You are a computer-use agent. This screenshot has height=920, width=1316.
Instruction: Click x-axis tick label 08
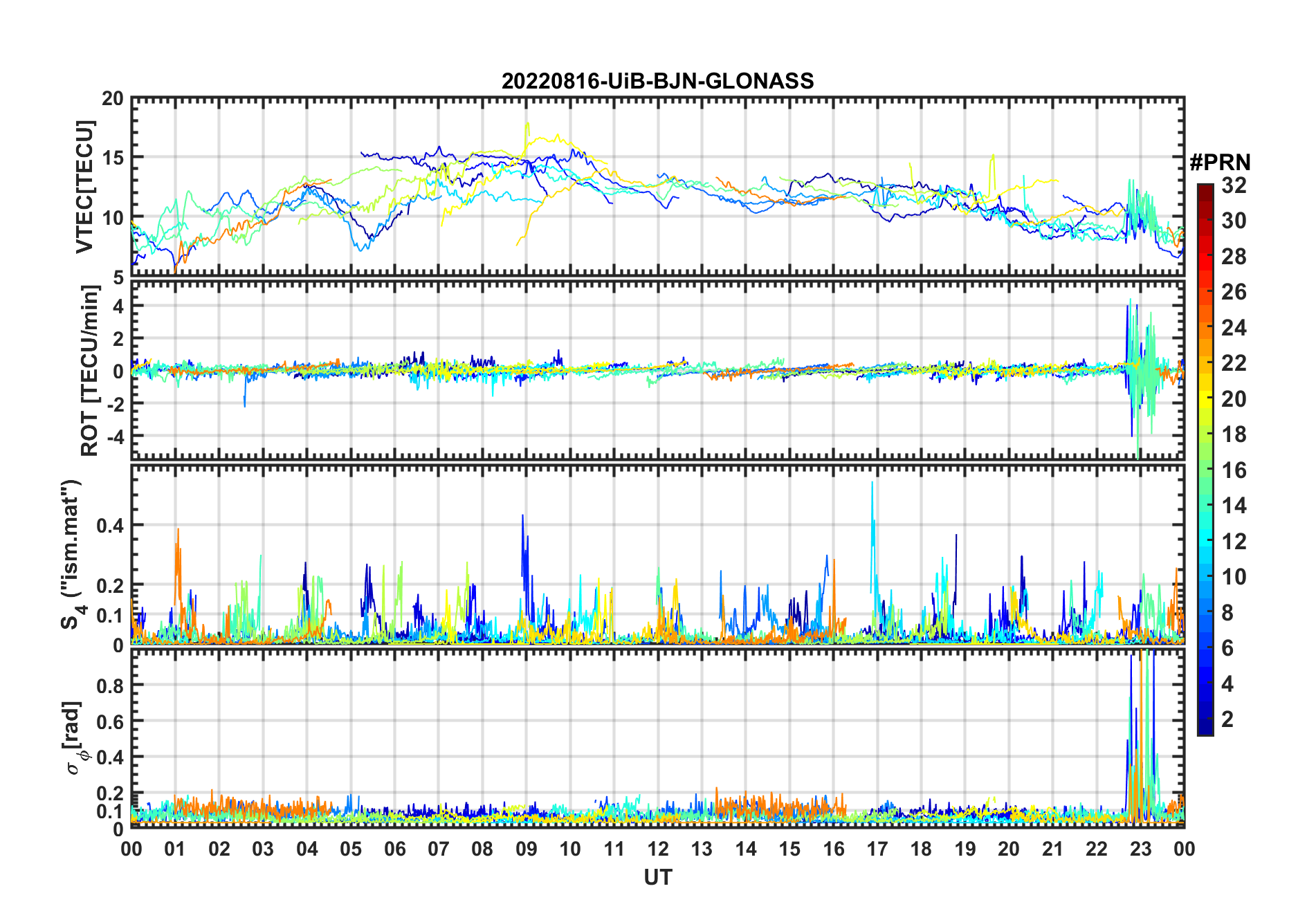pyautogui.click(x=482, y=849)
